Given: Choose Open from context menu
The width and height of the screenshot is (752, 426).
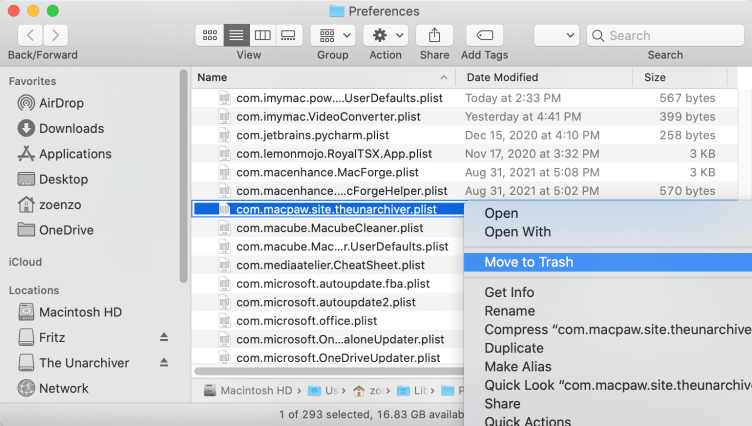Looking at the screenshot, I should point(608,213).
